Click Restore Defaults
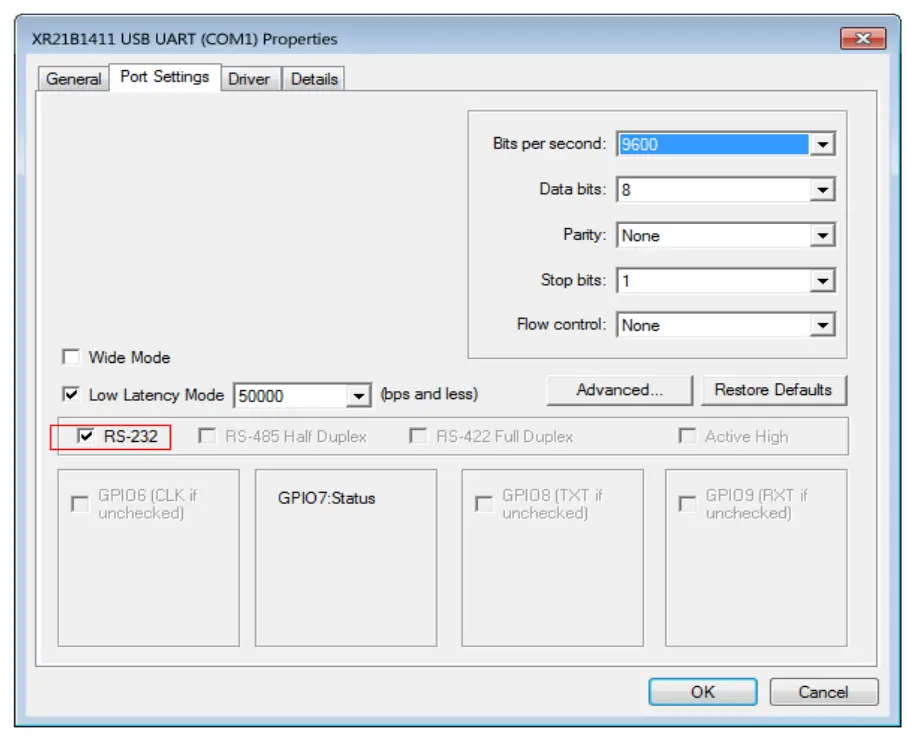The height and width of the screenshot is (748, 907). (775, 390)
